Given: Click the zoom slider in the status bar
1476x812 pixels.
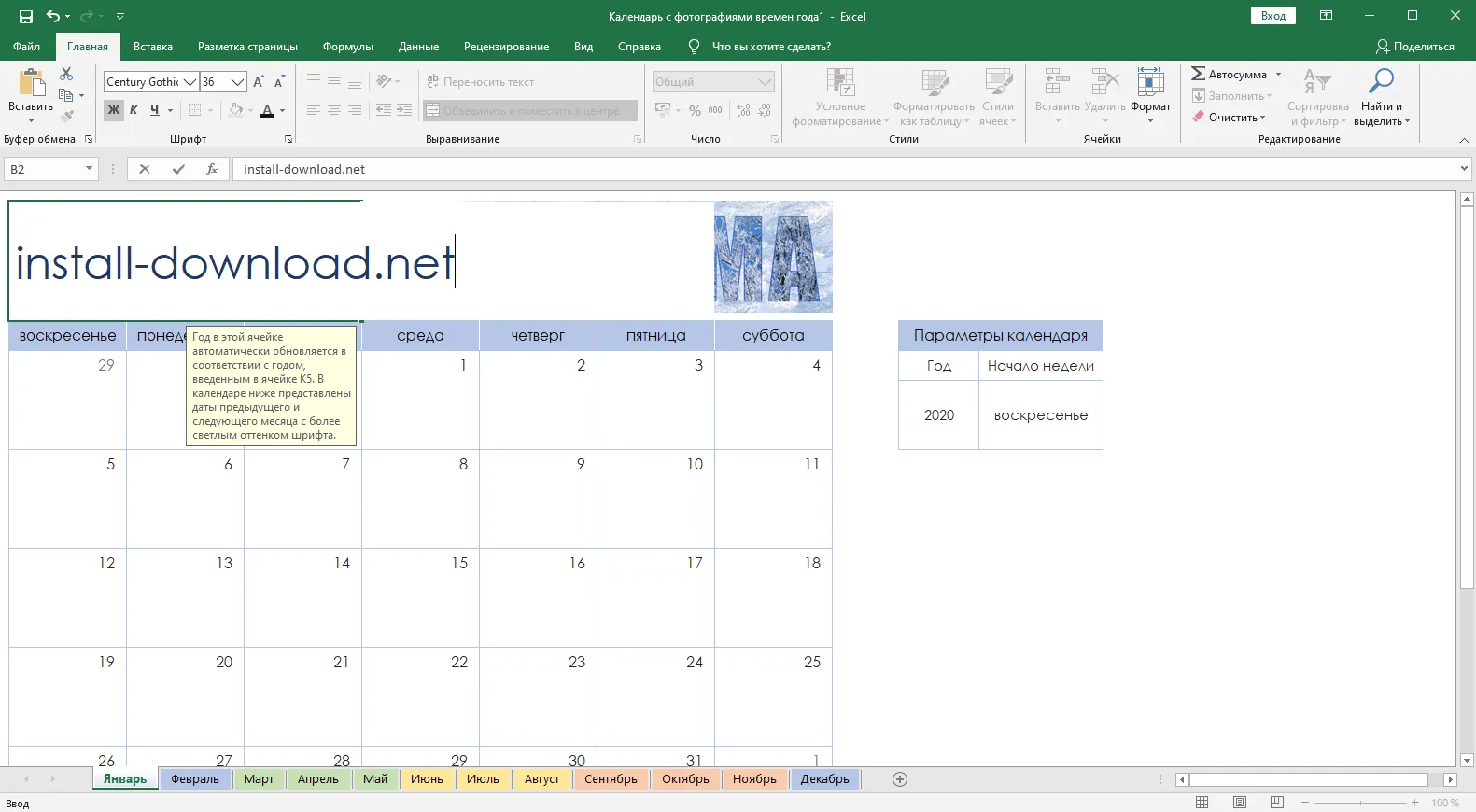Looking at the screenshot, I should 1359,803.
